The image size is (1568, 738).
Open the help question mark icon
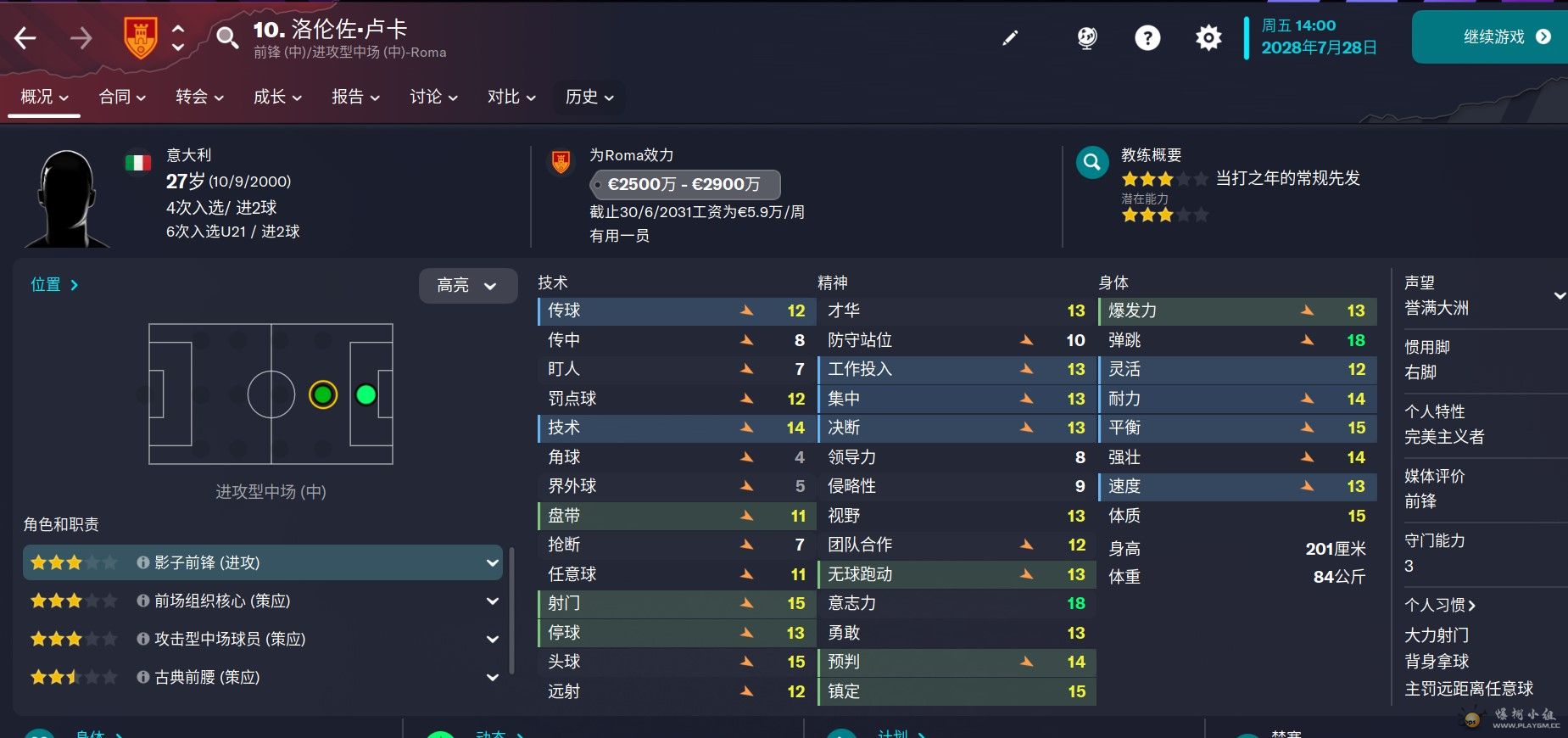pyautogui.click(x=1147, y=38)
